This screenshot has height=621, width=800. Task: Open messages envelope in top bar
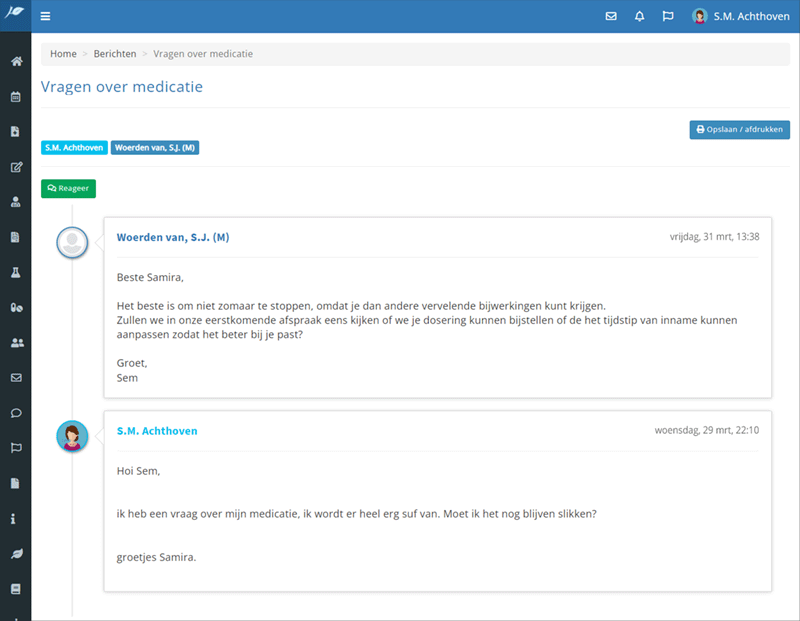pos(611,16)
